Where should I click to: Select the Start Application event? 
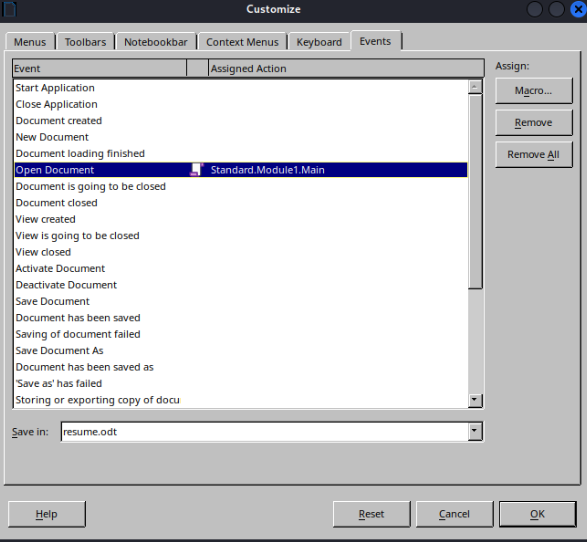(x=241, y=88)
